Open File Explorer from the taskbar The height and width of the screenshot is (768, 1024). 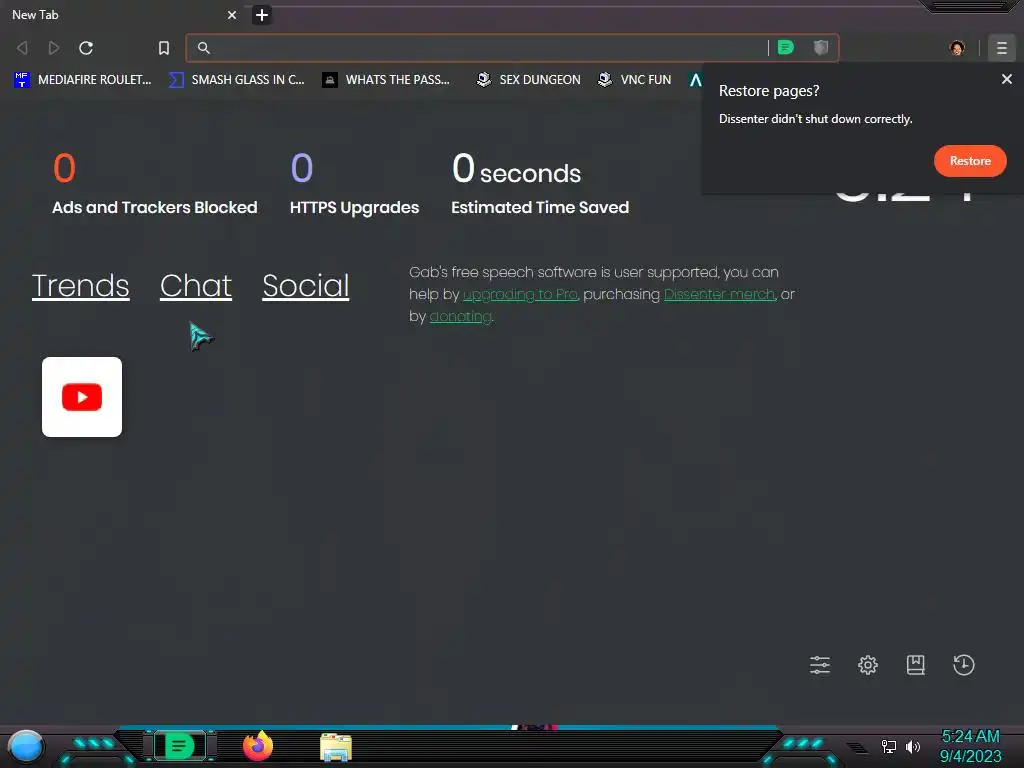click(336, 747)
